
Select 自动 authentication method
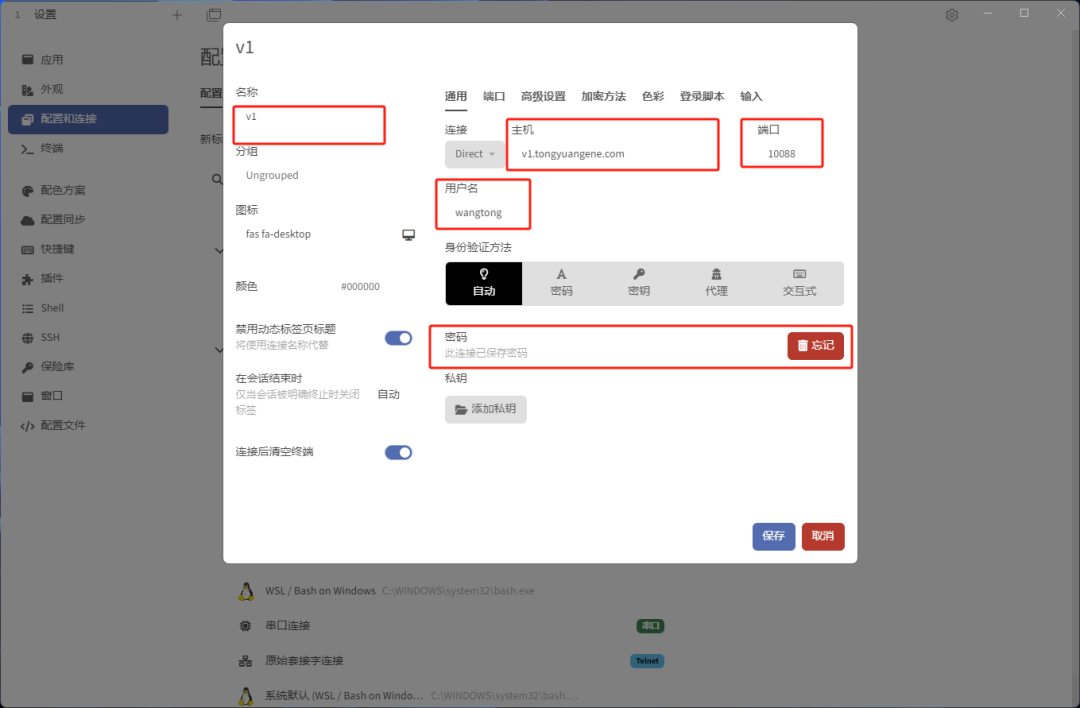(484, 283)
